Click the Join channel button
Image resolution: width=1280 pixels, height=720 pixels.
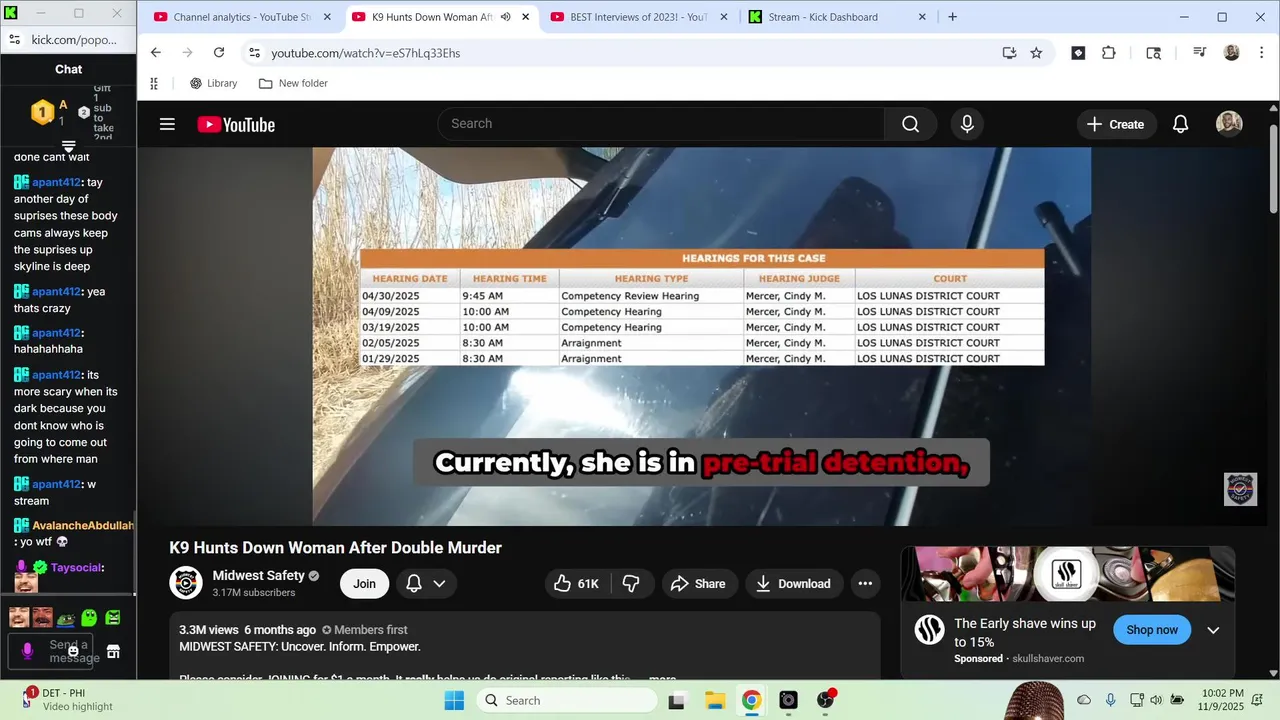tap(364, 584)
